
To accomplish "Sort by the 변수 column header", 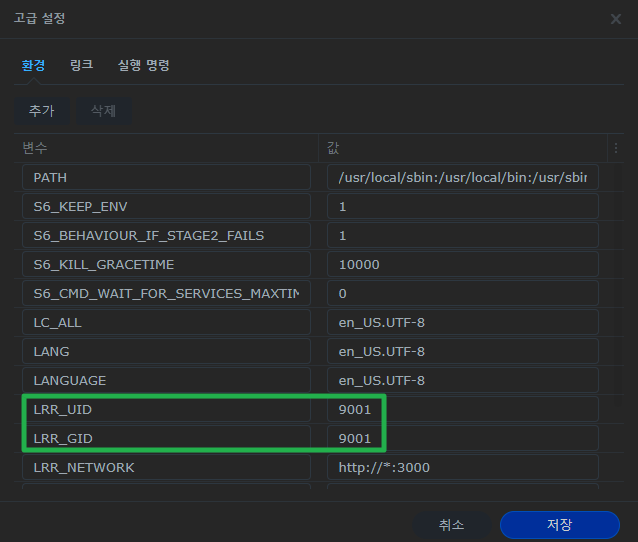I will pos(165,148).
